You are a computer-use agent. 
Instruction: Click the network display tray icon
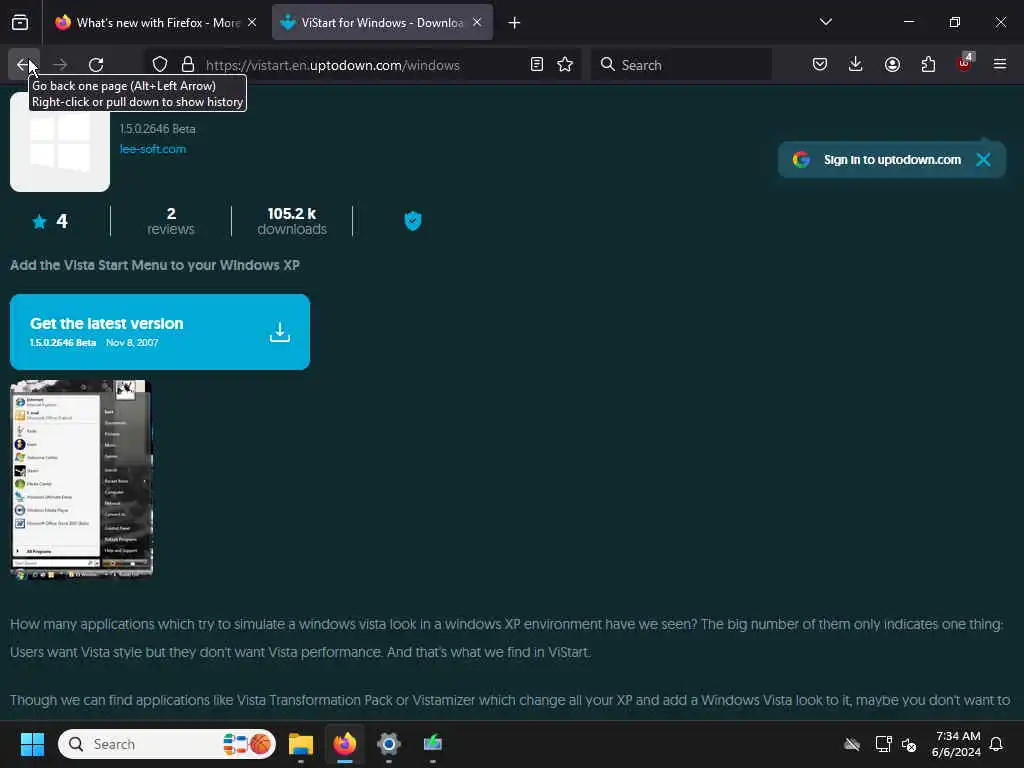[x=884, y=744]
